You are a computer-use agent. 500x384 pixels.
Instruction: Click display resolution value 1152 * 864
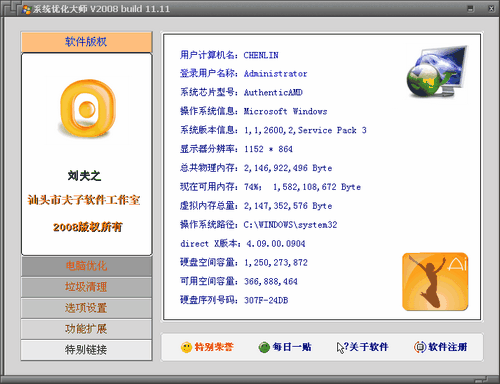click(268, 149)
